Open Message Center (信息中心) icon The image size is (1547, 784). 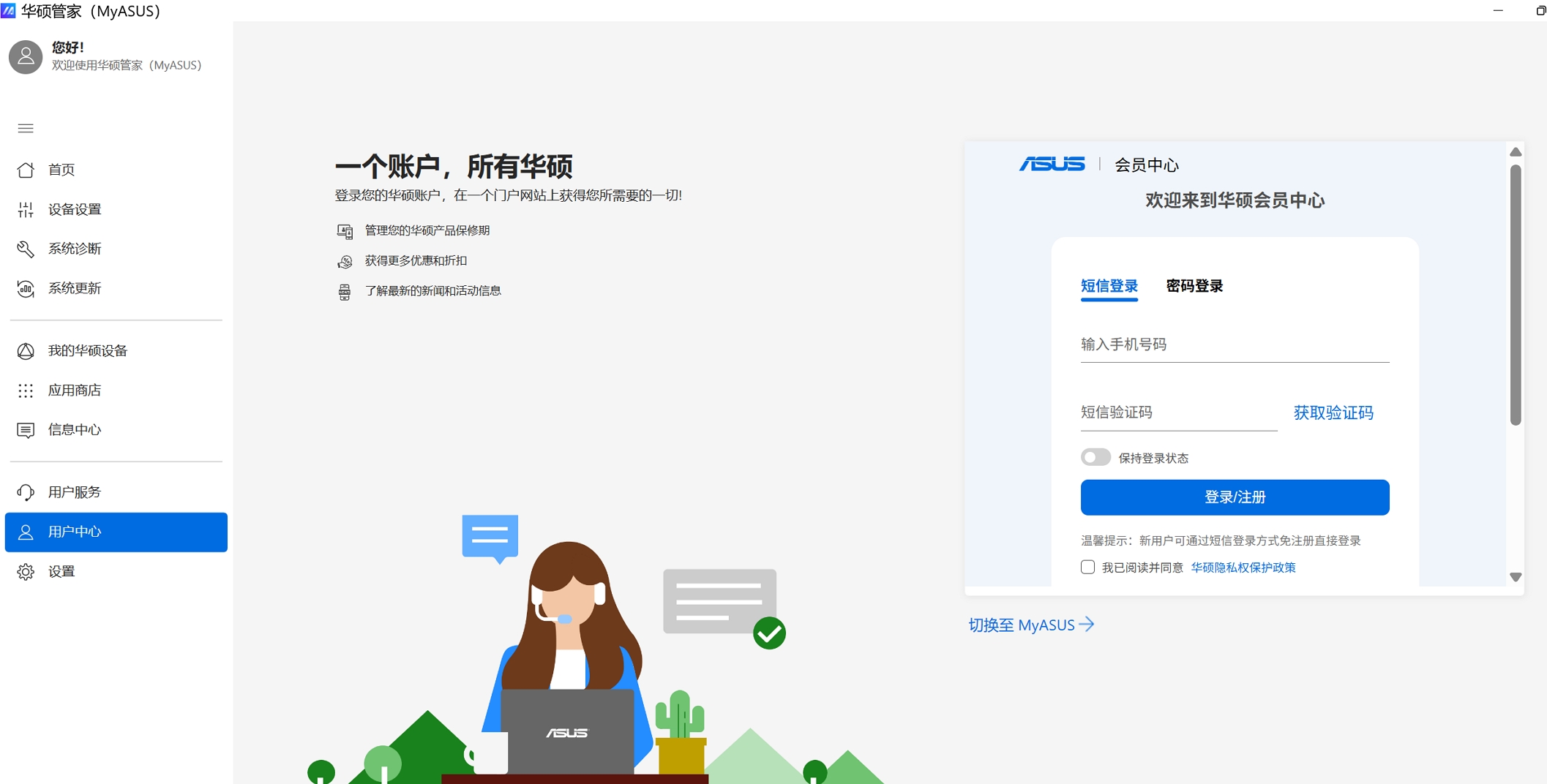coord(26,430)
